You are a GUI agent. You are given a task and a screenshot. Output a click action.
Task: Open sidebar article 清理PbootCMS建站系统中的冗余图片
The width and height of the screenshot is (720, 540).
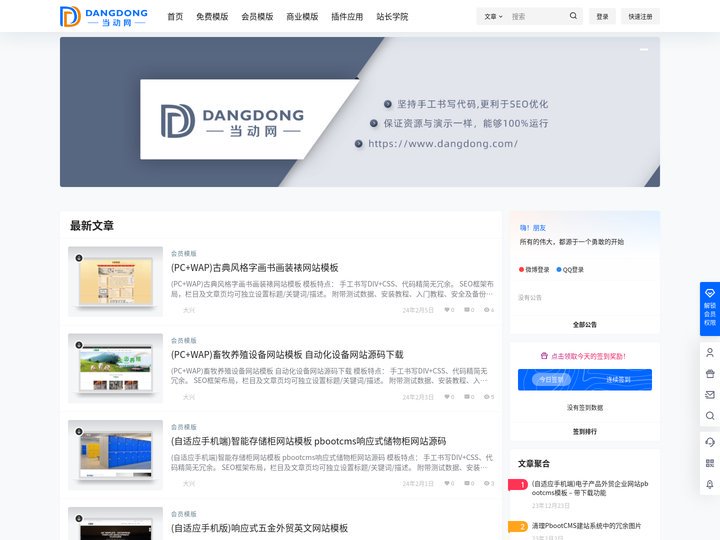tap(586, 526)
